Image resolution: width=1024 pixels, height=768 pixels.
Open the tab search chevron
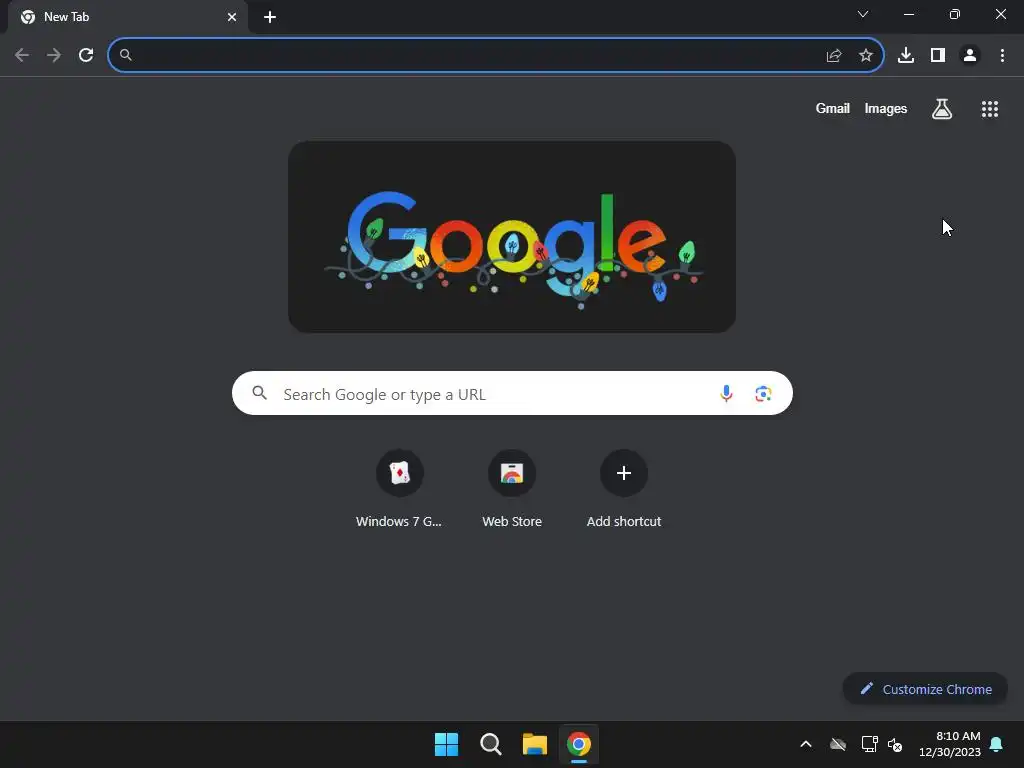[863, 14]
